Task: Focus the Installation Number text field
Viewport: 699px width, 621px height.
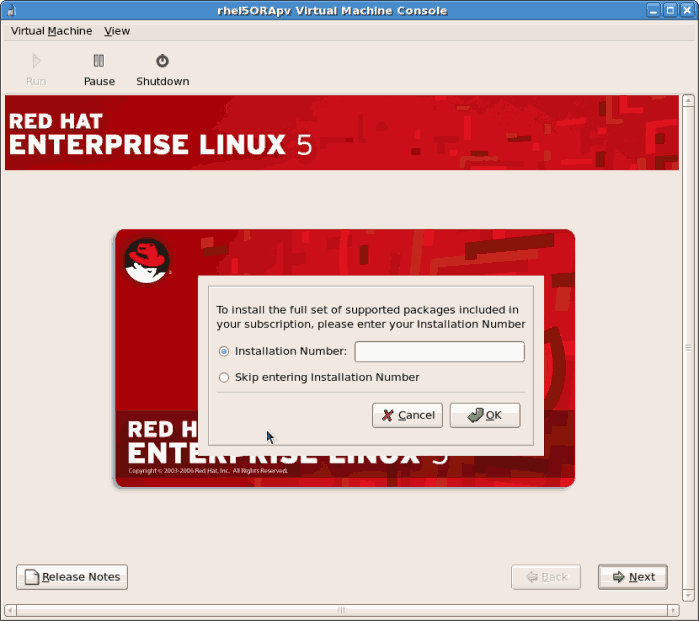Action: click(439, 351)
